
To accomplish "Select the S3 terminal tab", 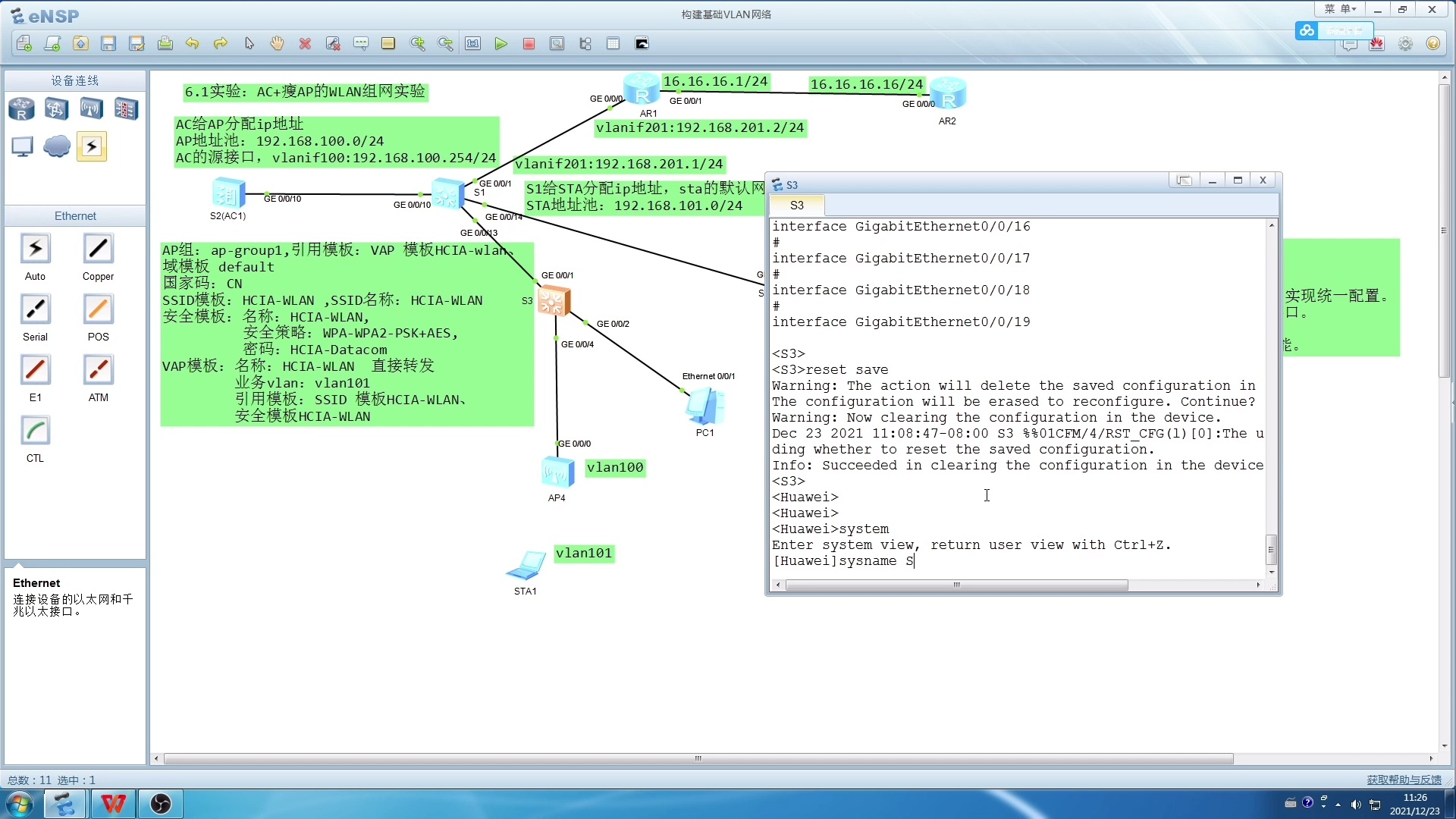I will click(796, 206).
